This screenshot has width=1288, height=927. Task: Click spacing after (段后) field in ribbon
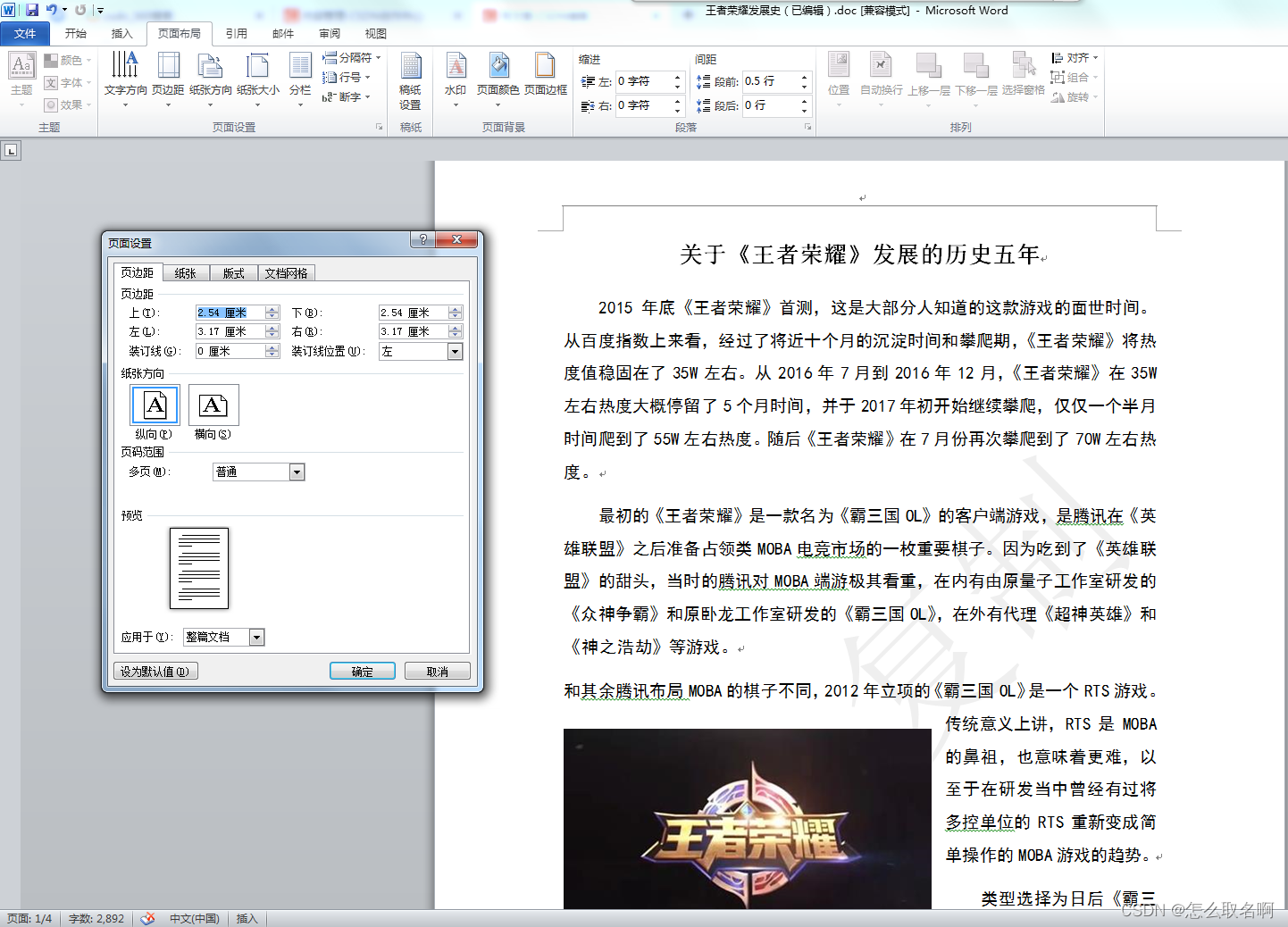[771, 105]
